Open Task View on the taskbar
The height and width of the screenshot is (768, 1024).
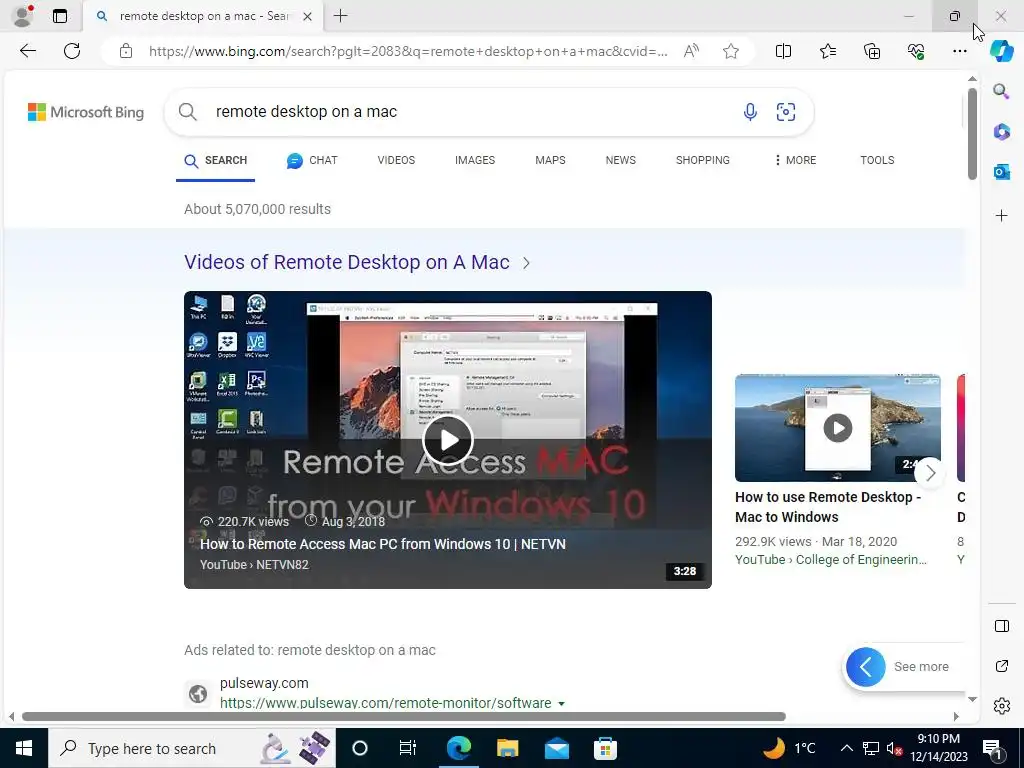(408, 748)
